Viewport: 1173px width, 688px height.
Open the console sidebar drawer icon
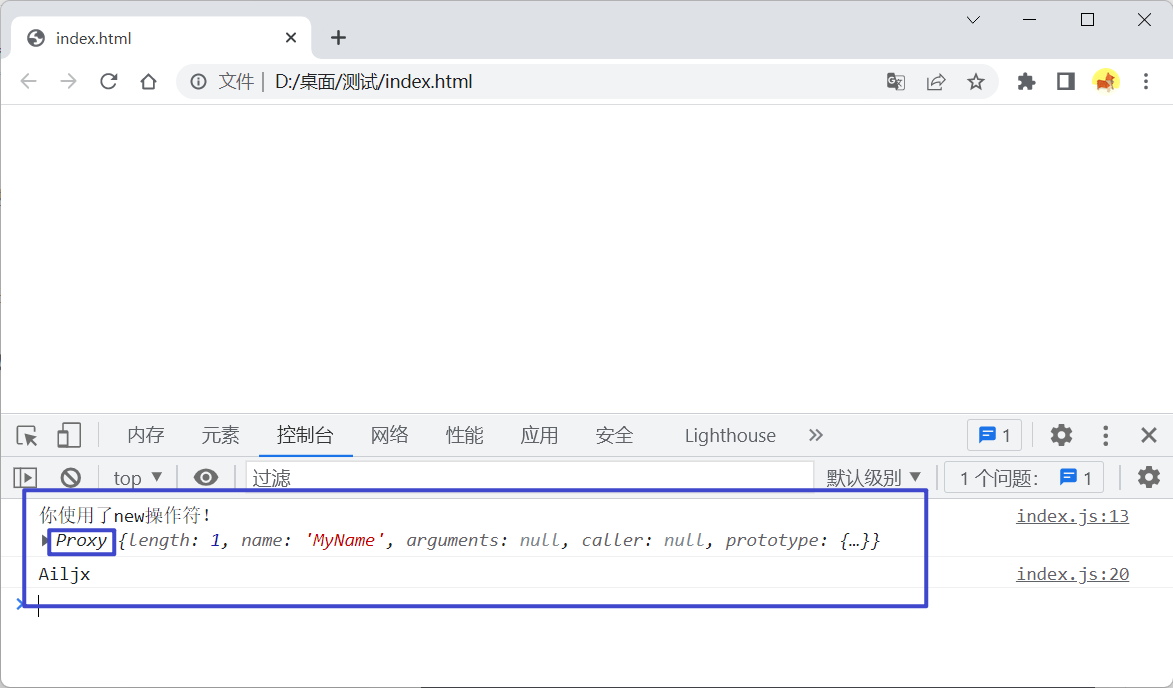(25, 477)
